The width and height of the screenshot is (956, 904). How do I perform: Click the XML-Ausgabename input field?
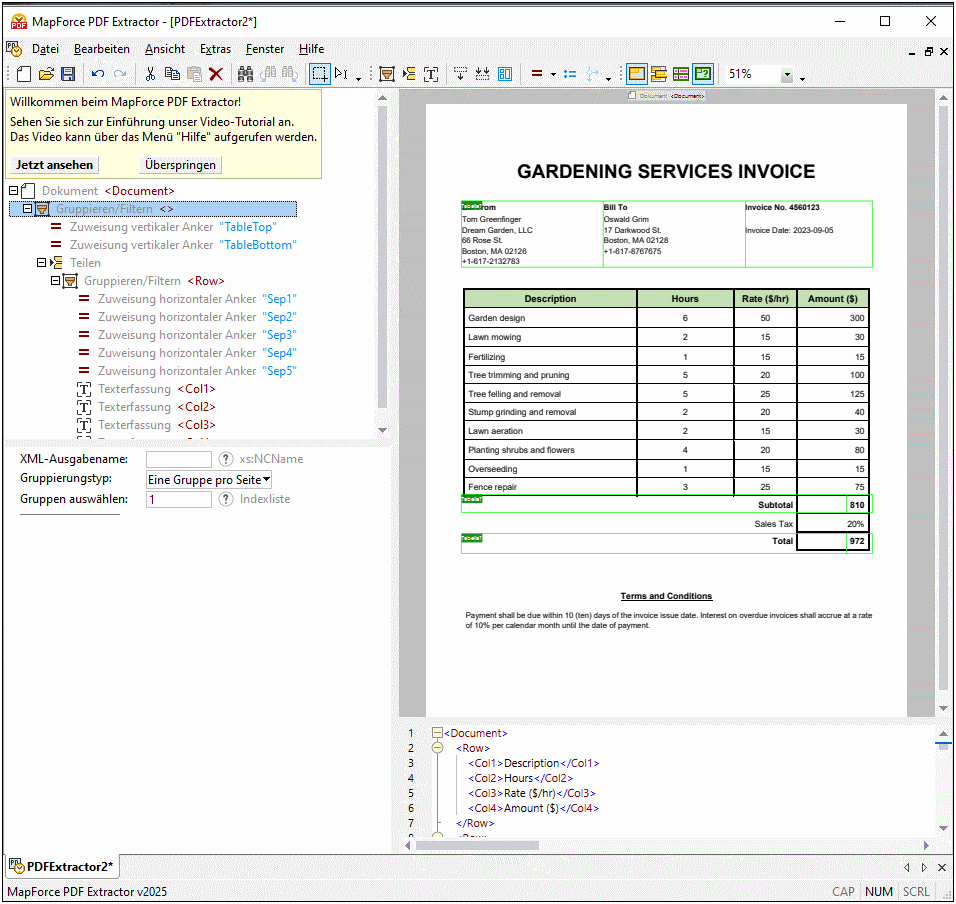click(x=179, y=459)
